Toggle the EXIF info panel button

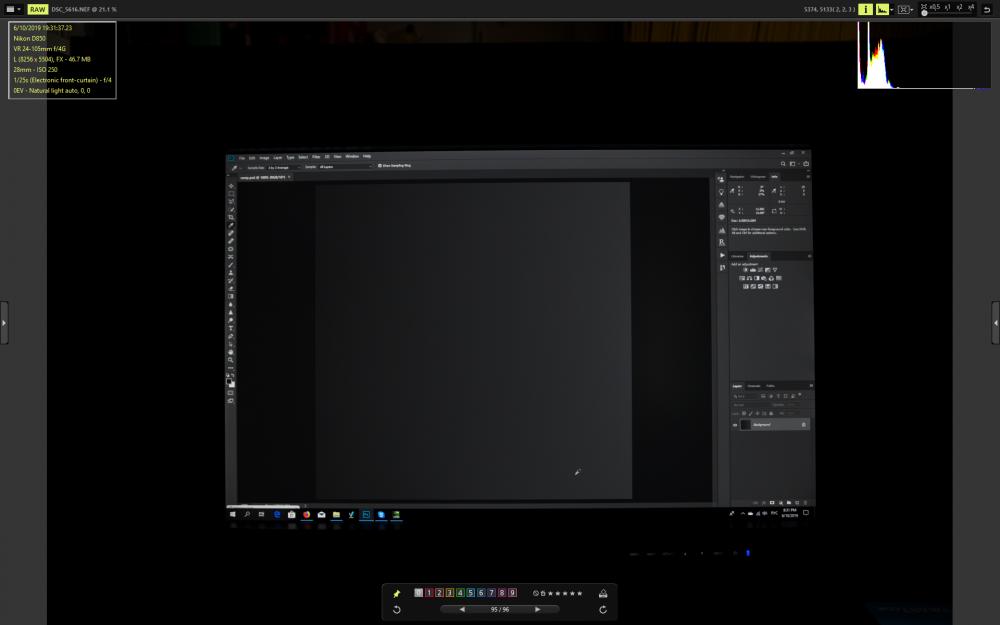click(x=865, y=10)
